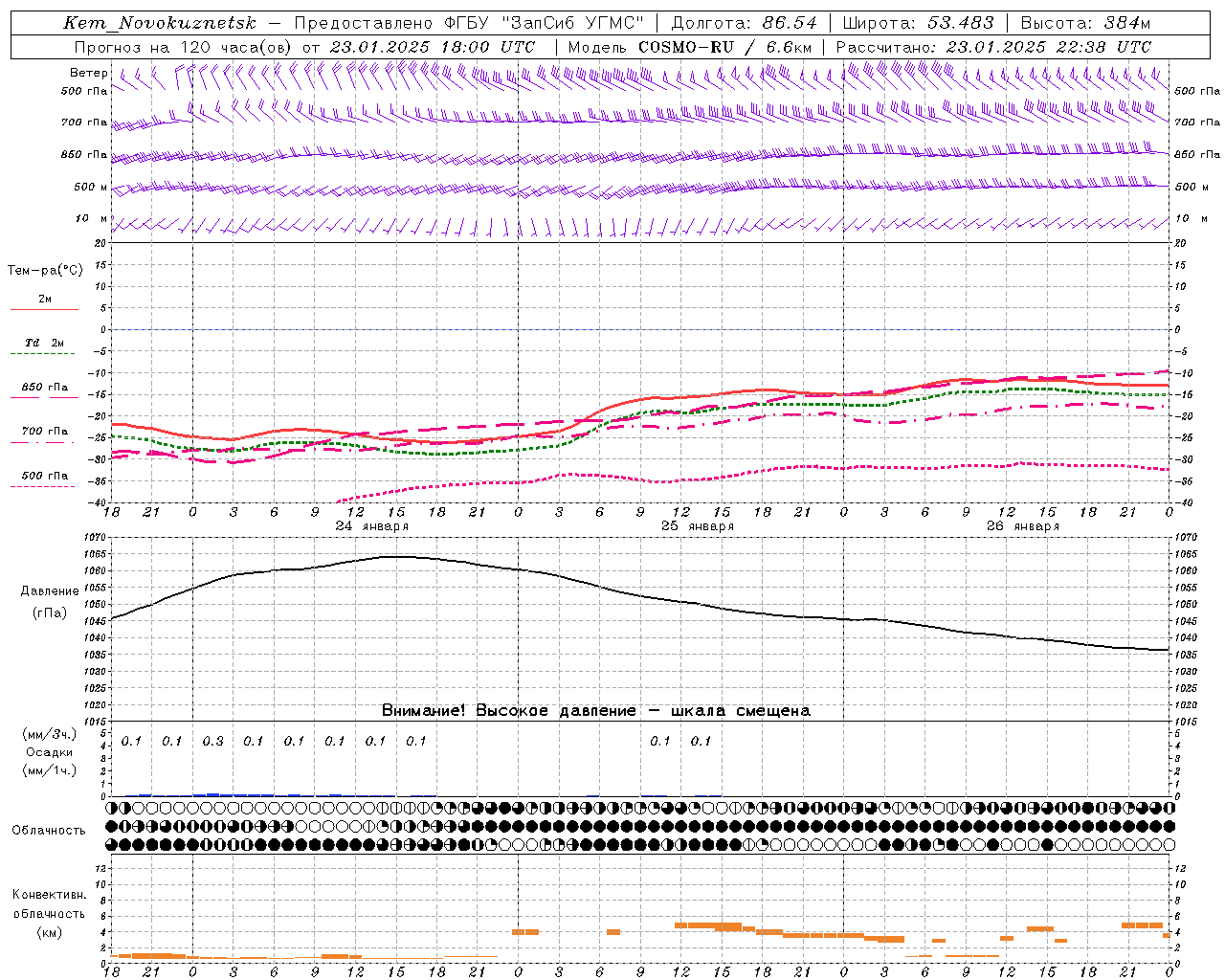The image size is (1225, 980).
Task: Click the Td 2м dew point legend entry
Action: tap(45, 343)
